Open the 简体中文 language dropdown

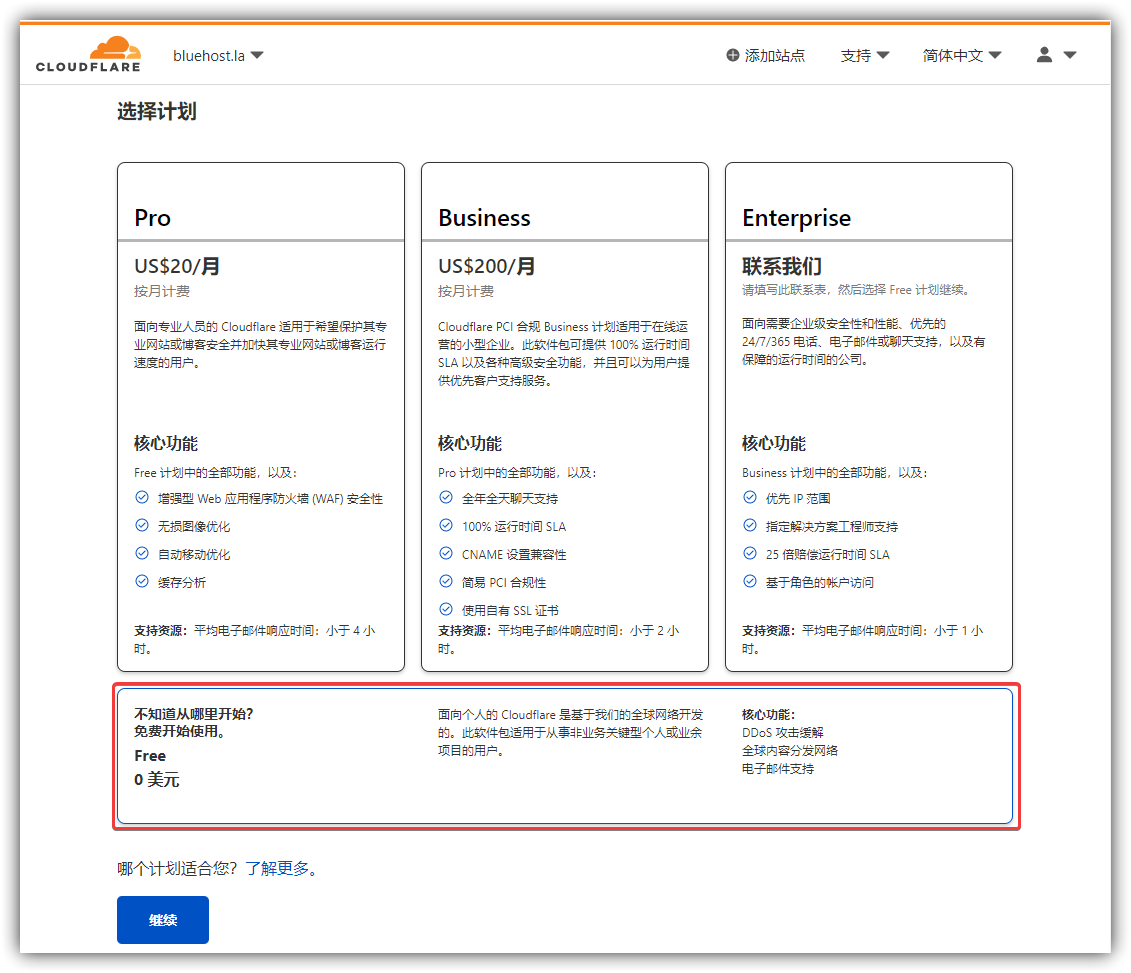coord(961,56)
